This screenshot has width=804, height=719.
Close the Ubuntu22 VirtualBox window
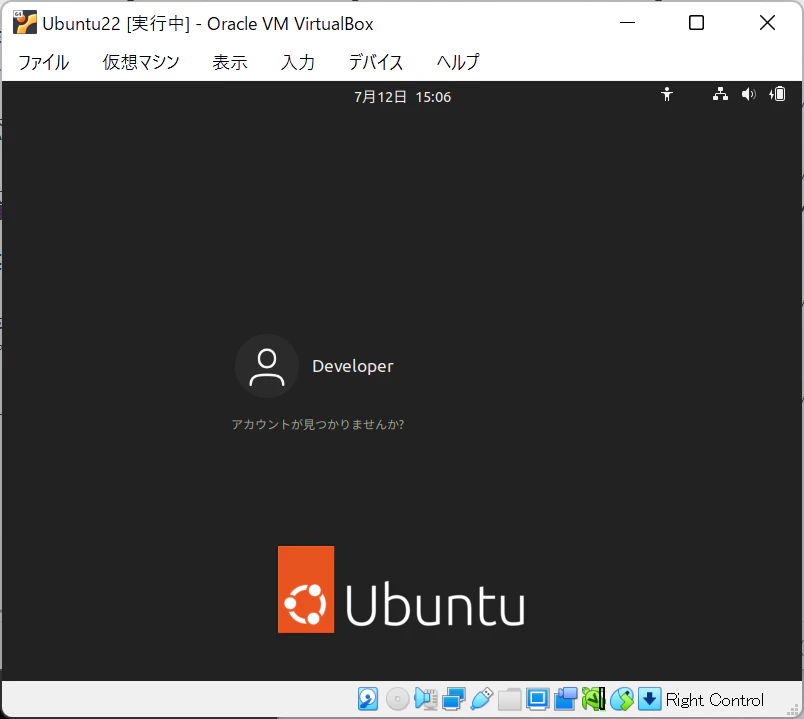pos(767,23)
